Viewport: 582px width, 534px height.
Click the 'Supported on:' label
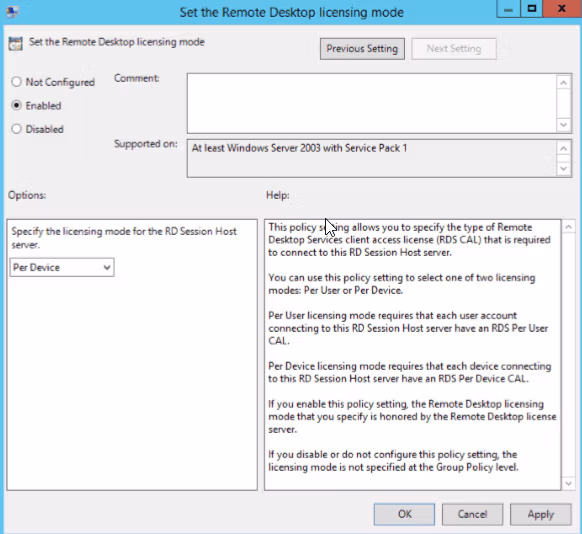tap(146, 144)
